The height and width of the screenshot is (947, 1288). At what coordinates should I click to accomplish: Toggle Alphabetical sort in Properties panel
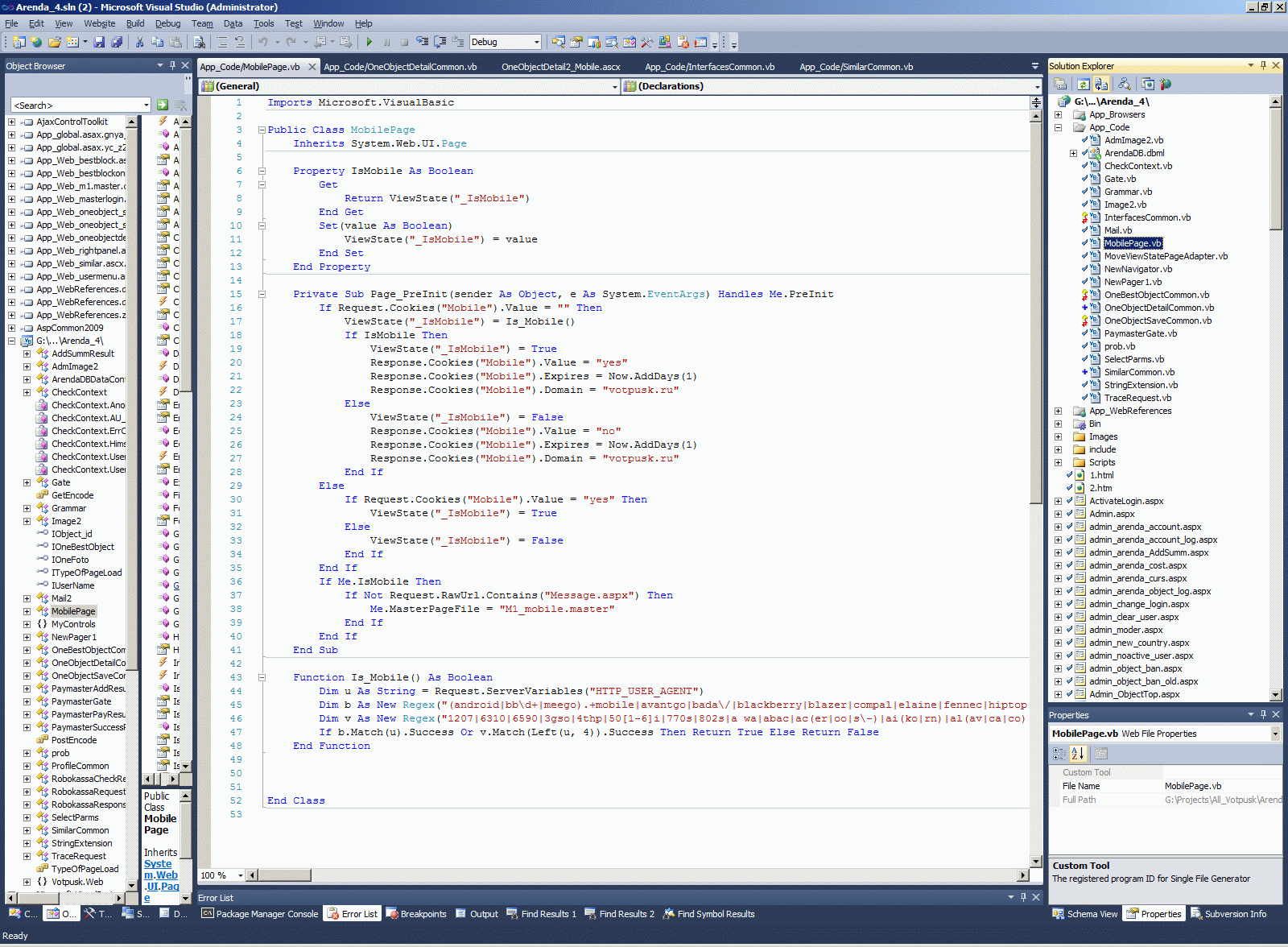tap(1079, 754)
